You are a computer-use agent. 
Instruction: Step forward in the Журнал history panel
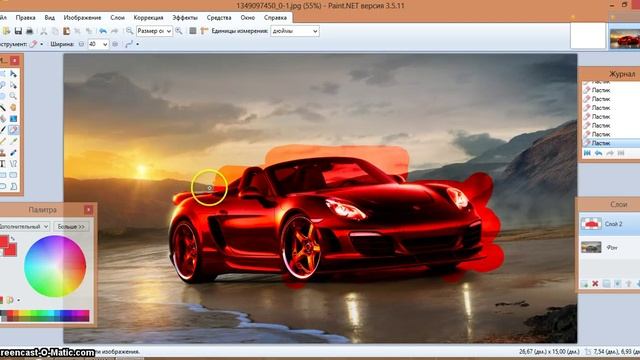tap(610, 153)
